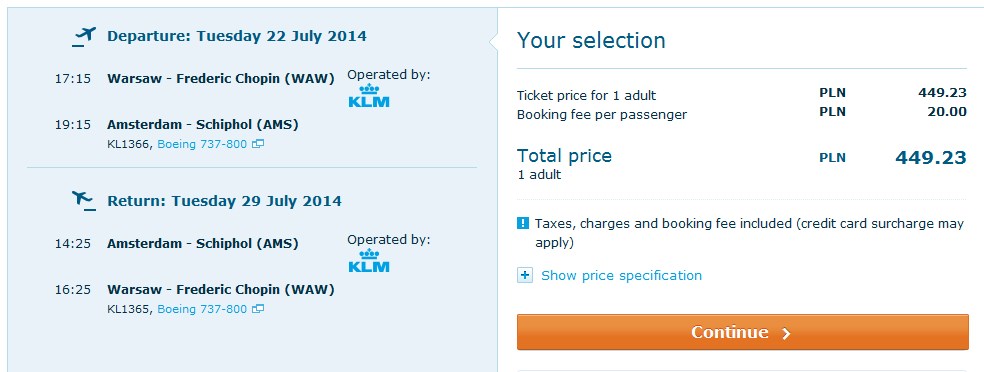Click the orange Continue button
Viewport: 984px width, 372px height.
(x=742, y=332)
